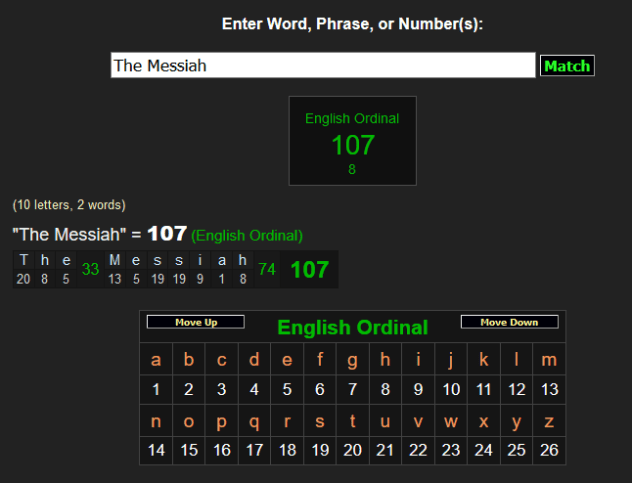This screenshot has width=632, height=483.
Task: Click the letter 's' in the cipher table
Action: (320, 422)
